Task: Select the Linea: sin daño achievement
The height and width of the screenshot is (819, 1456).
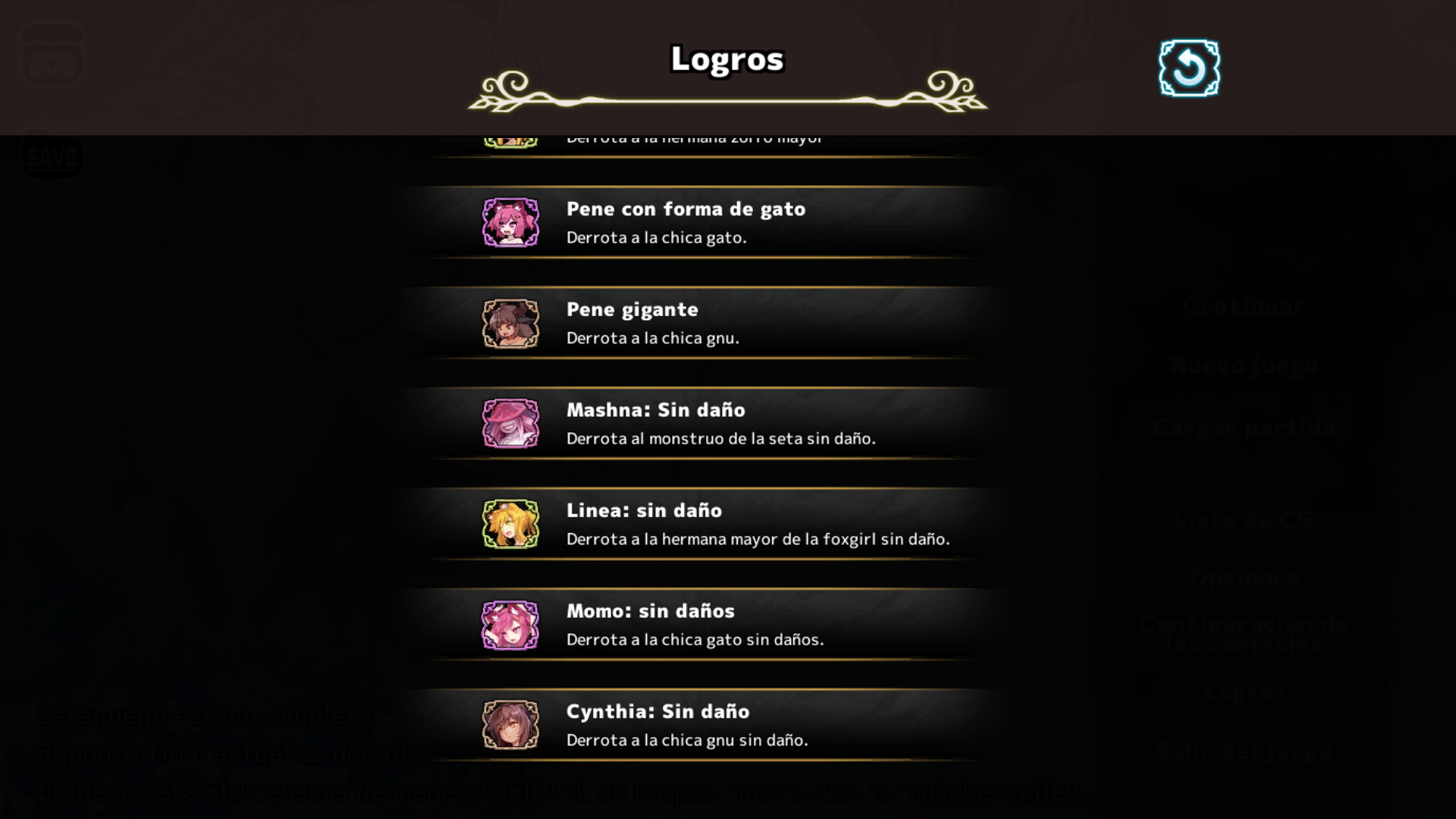Action: click(705, 524)
